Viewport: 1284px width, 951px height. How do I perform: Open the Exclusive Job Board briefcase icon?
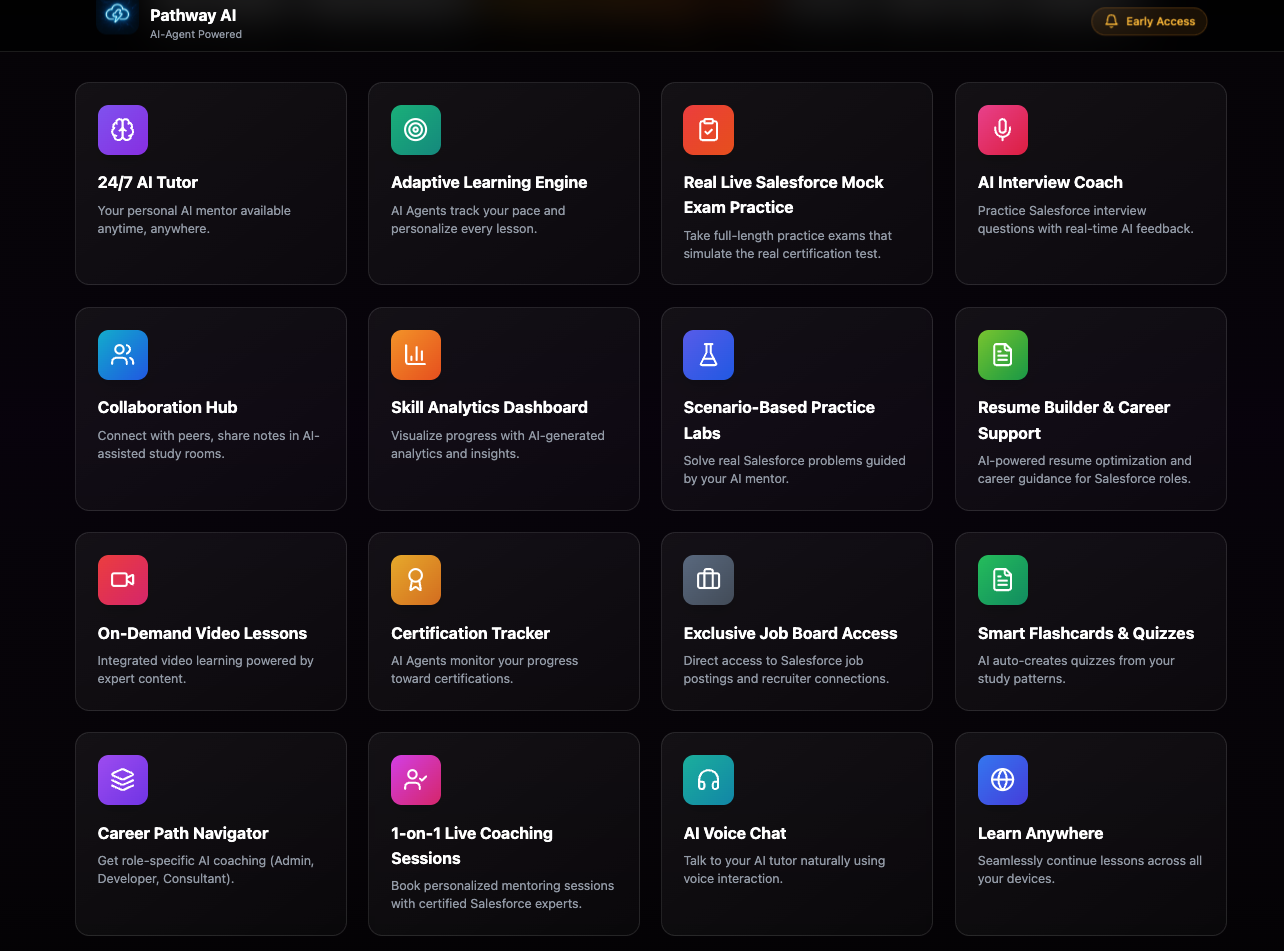tap(708, 579)
